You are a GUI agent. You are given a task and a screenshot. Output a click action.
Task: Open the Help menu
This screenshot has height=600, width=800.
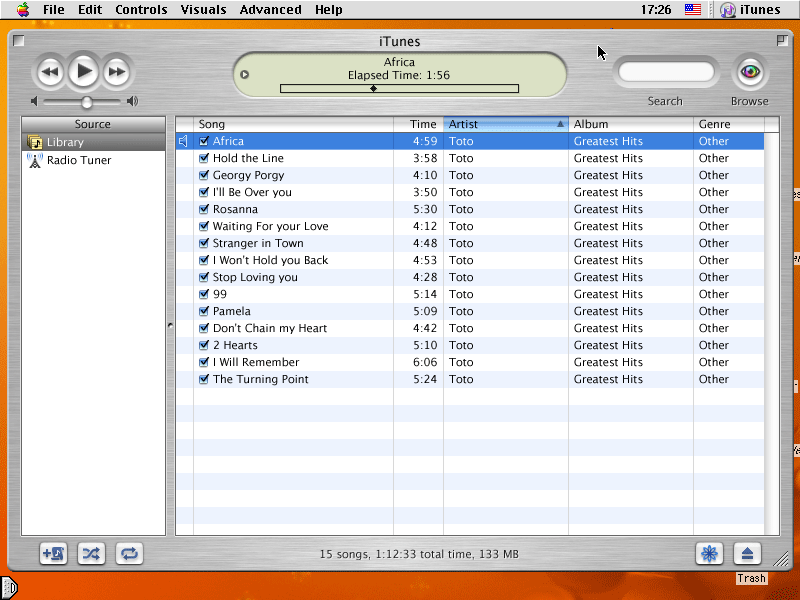[329, 10]
